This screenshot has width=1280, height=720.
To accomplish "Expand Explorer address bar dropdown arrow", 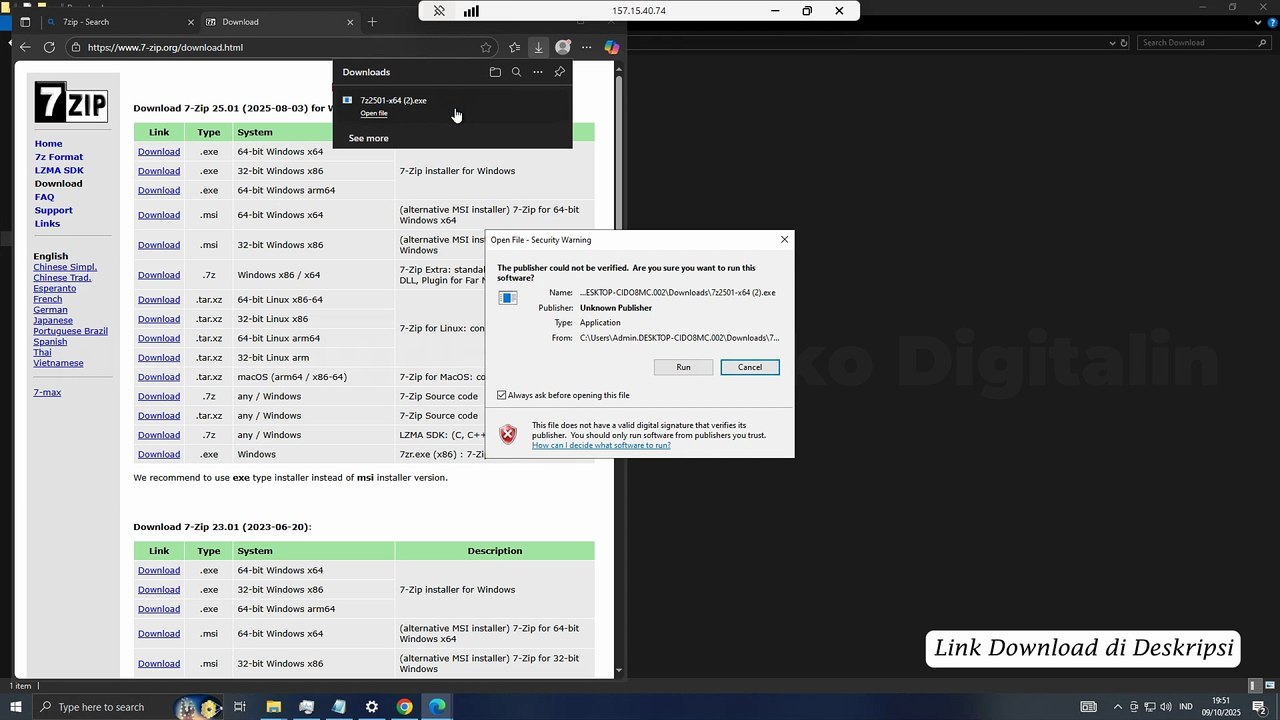I will tap(1112, 43).
